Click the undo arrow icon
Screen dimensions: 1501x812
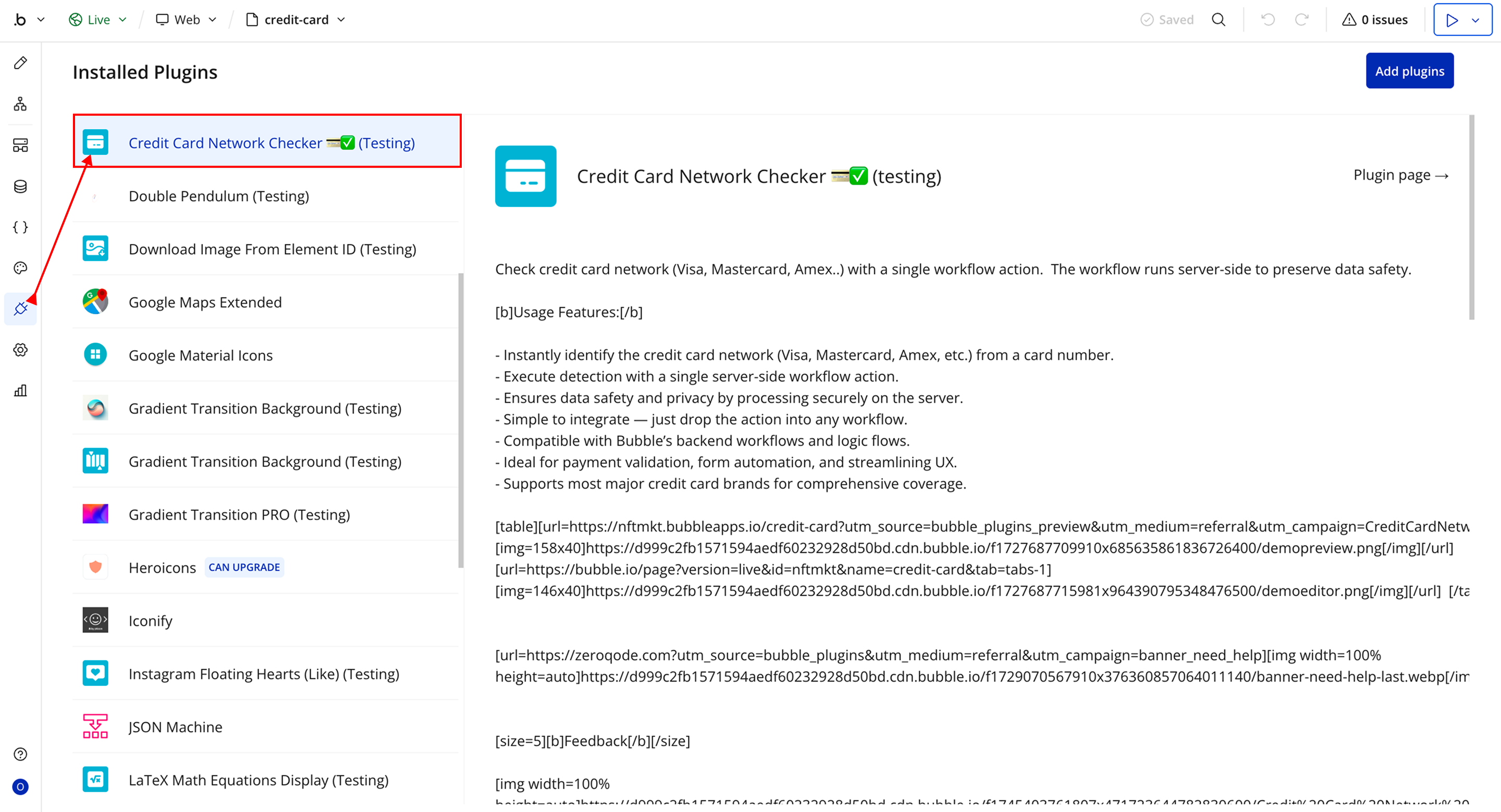tap(1268, 20)
